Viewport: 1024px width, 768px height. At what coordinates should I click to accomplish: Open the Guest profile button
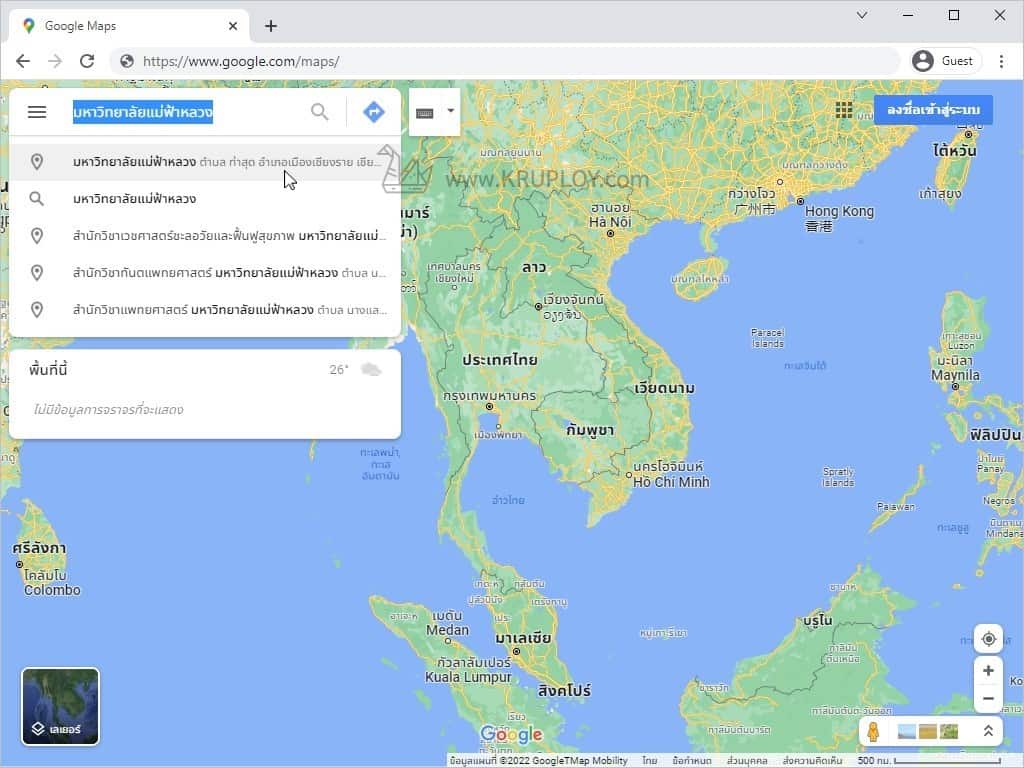pos(945,61)
